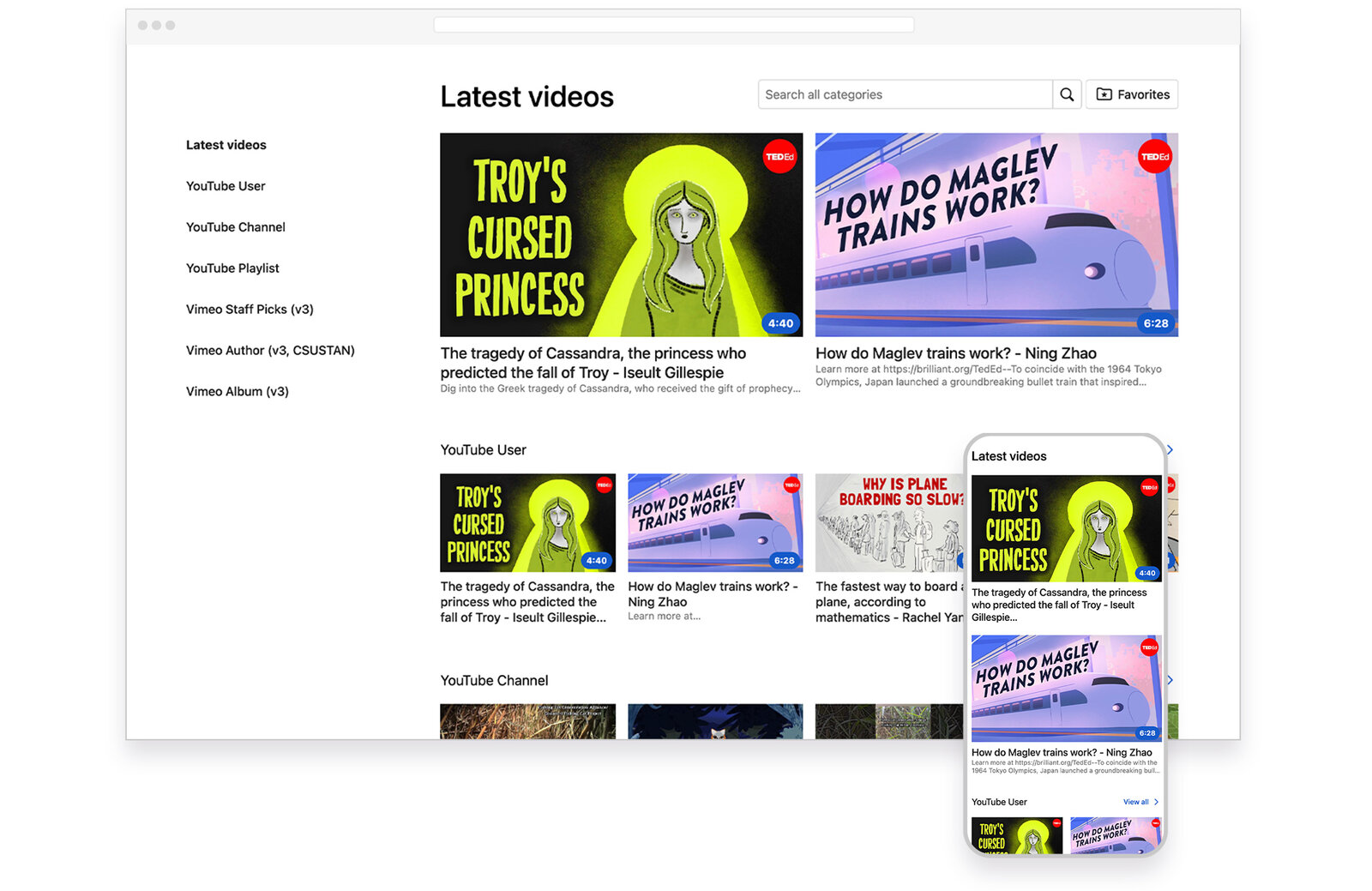Open Vimeo Staff Picks (v3) in sidebar
The height and width of the screenshot is (891, 1372).
[250, 310]
